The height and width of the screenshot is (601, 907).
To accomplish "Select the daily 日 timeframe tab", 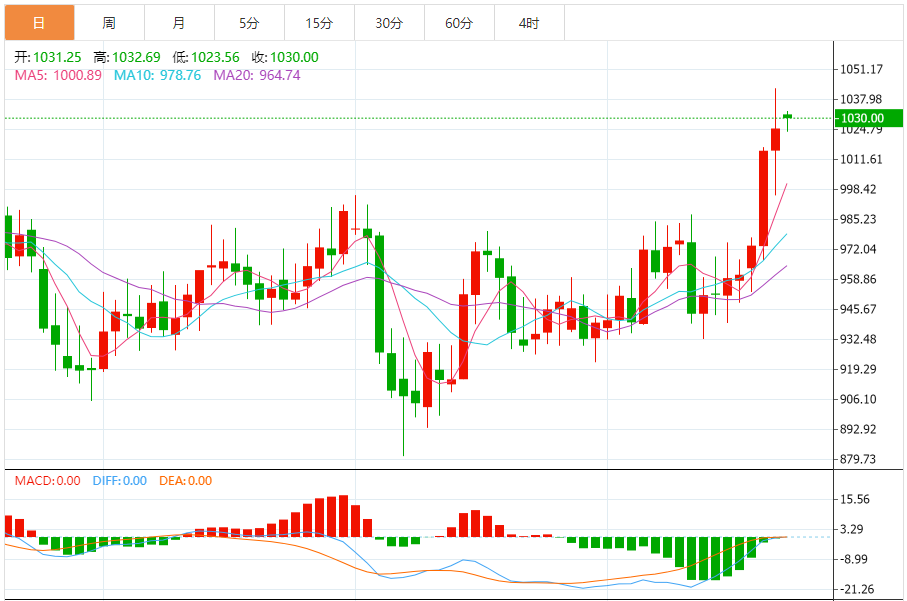I will pyautogui.click(x=39, y=23).
